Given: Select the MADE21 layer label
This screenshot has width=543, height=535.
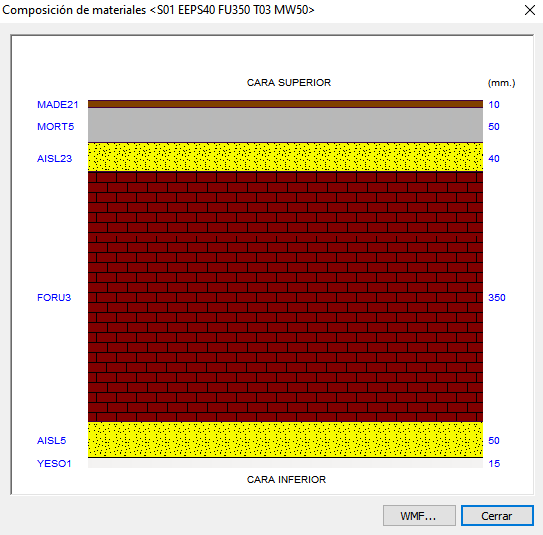Looking at the screenshot, I should (x=58, y=105).
